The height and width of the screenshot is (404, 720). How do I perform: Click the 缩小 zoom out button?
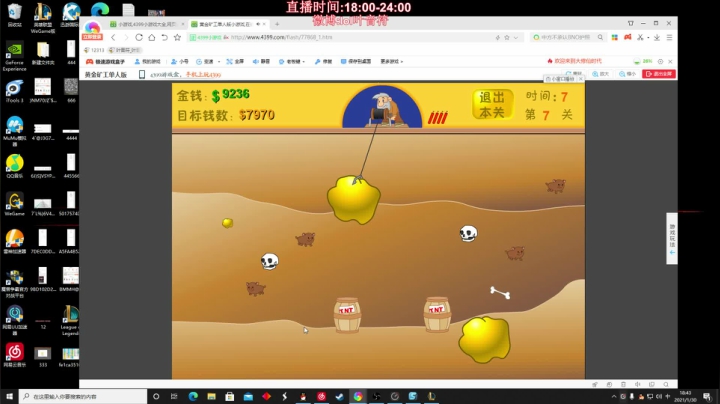click(627, 74)
